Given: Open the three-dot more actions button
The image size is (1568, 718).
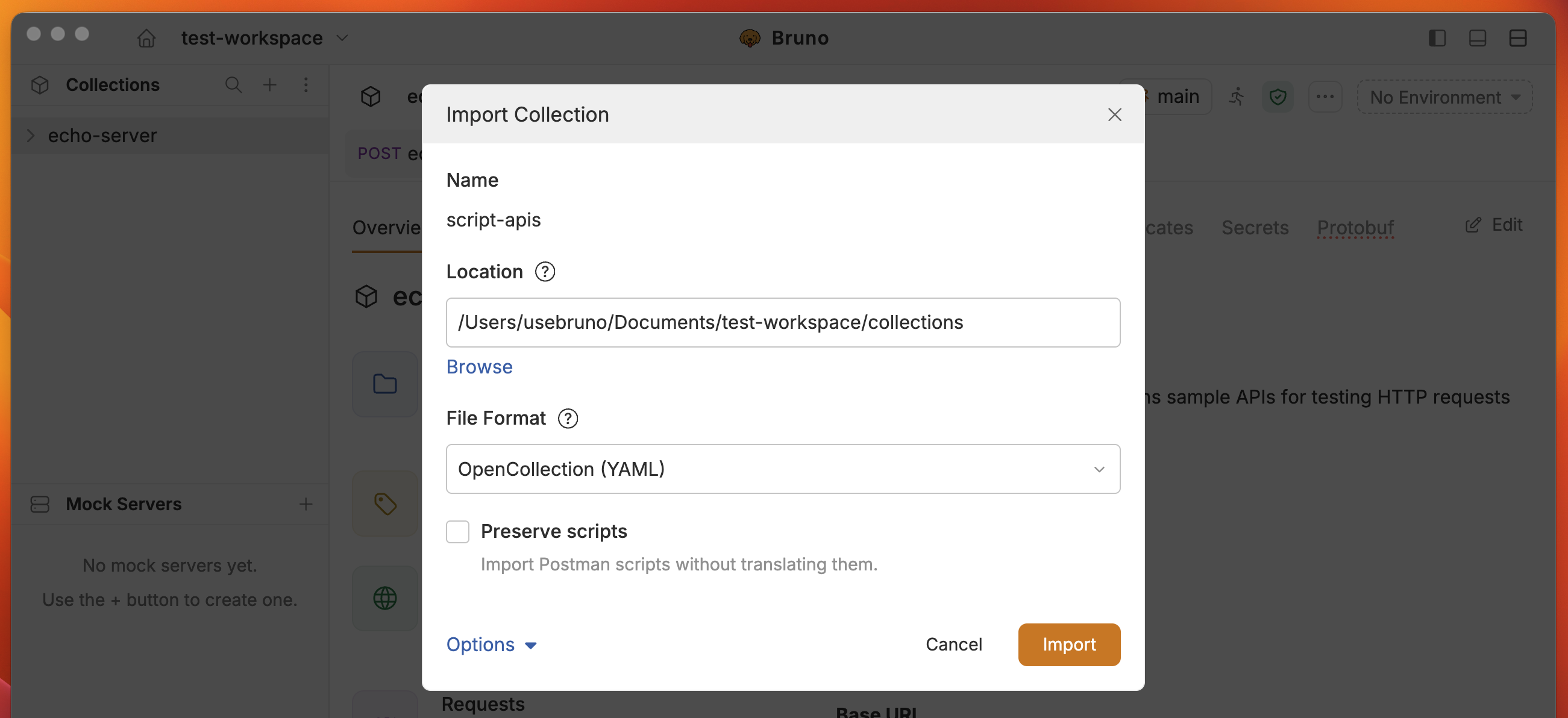Looking at the screenshot, I should point(1325,97).
